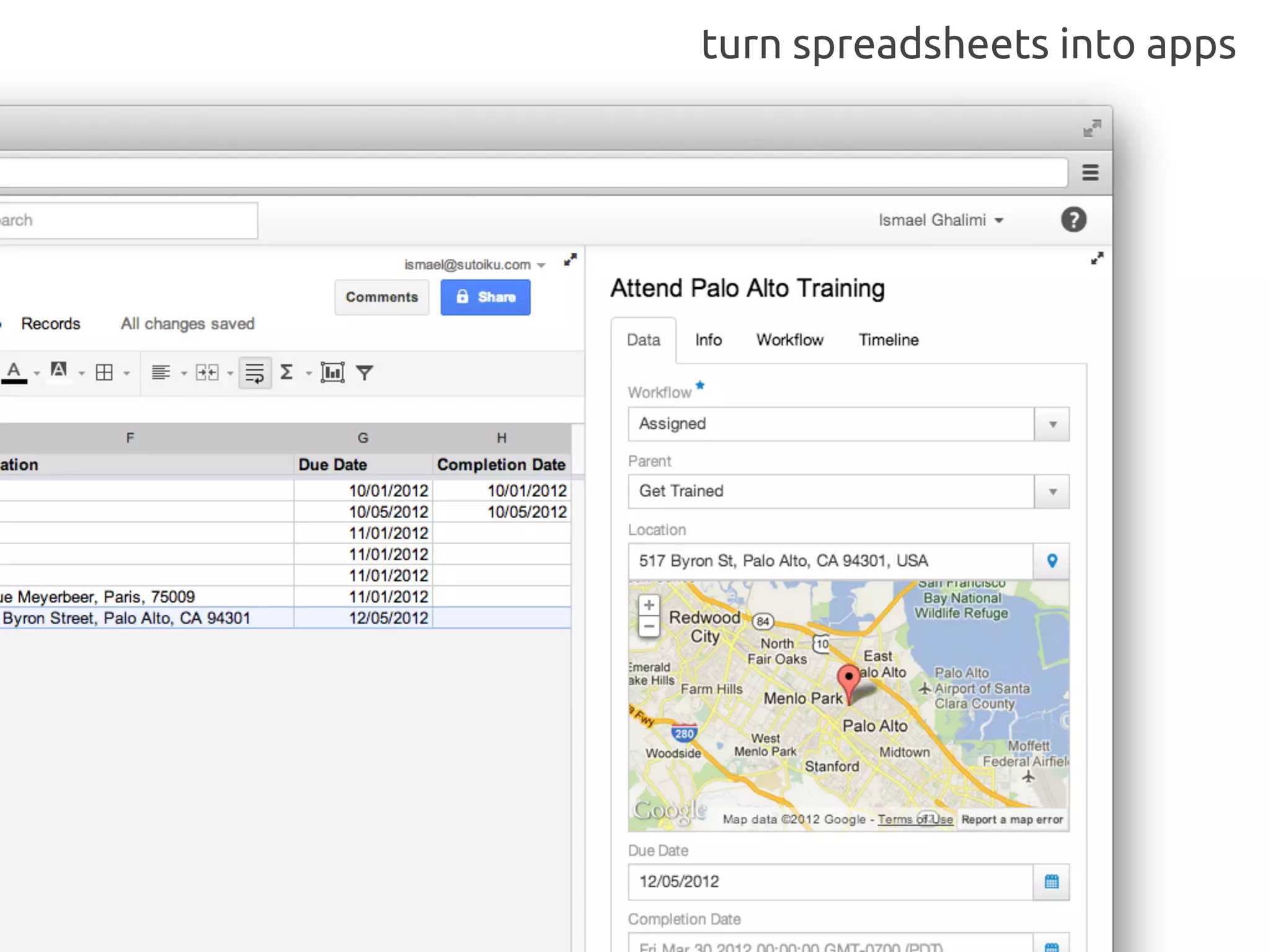The image size is (1270, 952).
Task: Open the Parent Get Trained dropdown arrow
Action: point(1052,492)
